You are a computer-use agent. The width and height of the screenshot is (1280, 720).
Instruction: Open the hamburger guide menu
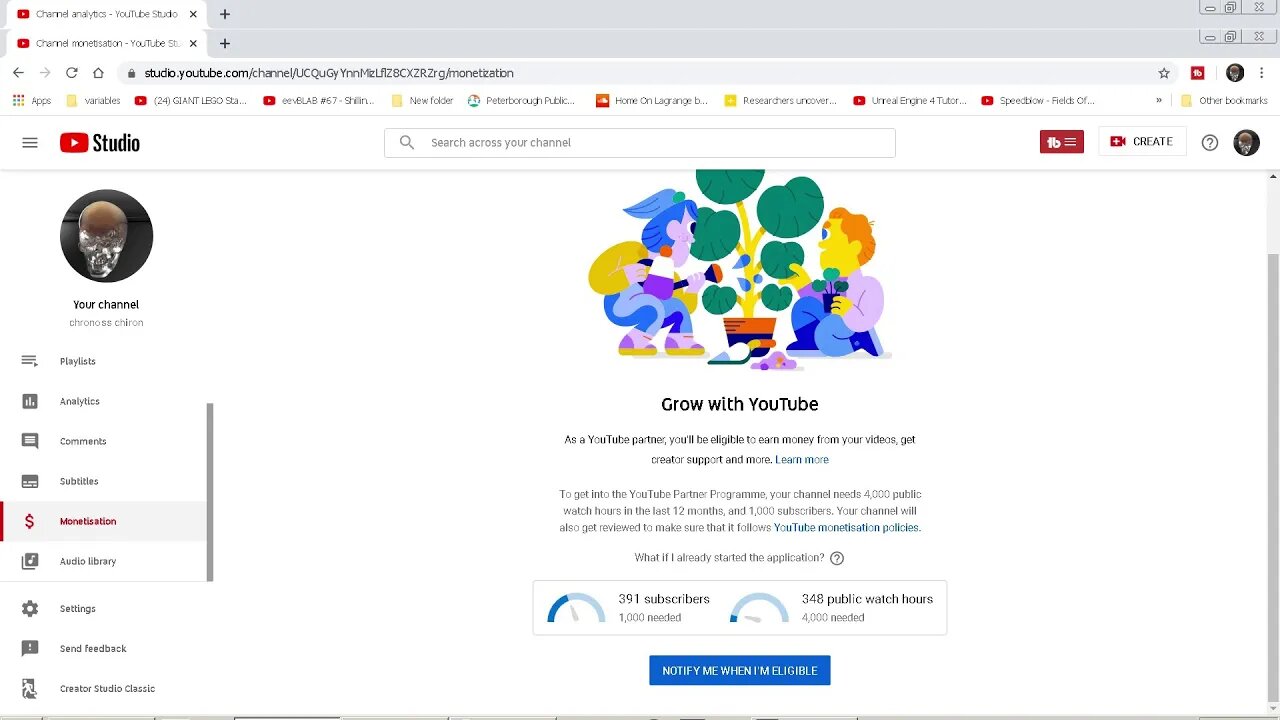30,143
